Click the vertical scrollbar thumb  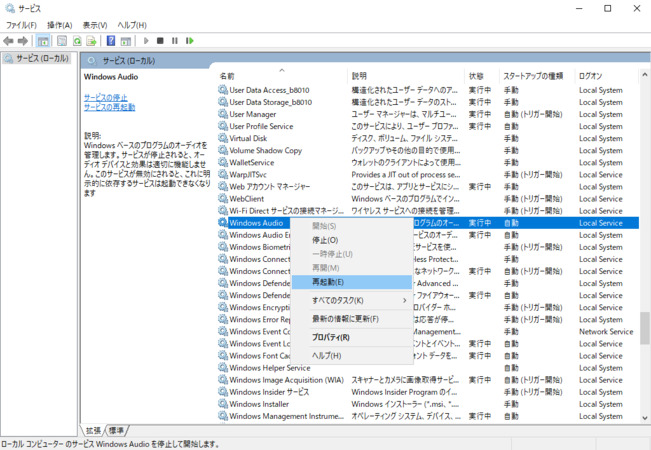[644, 328]
